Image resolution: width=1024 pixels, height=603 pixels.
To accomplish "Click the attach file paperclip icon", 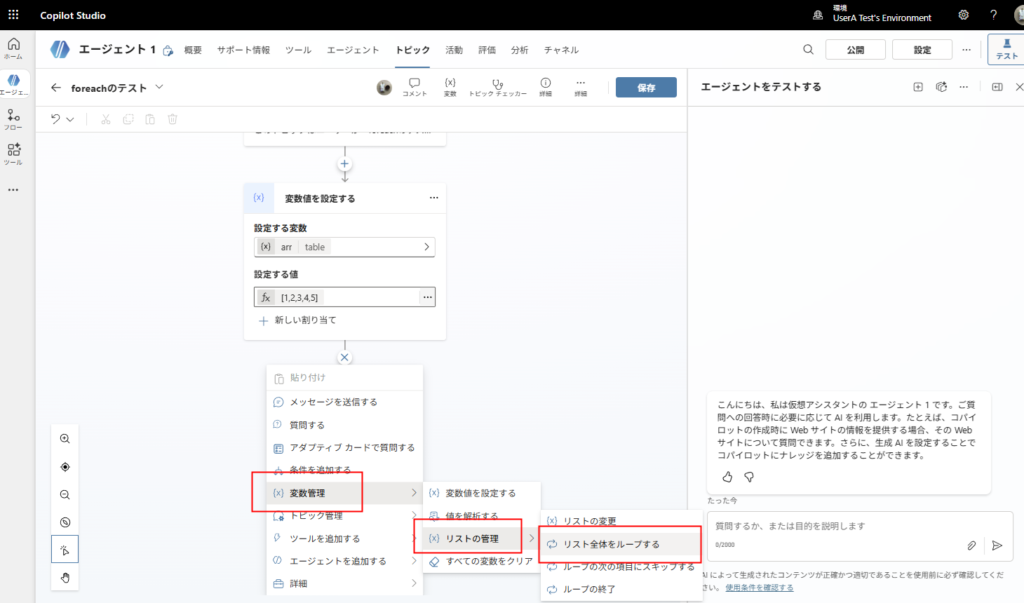I will 971,545.
